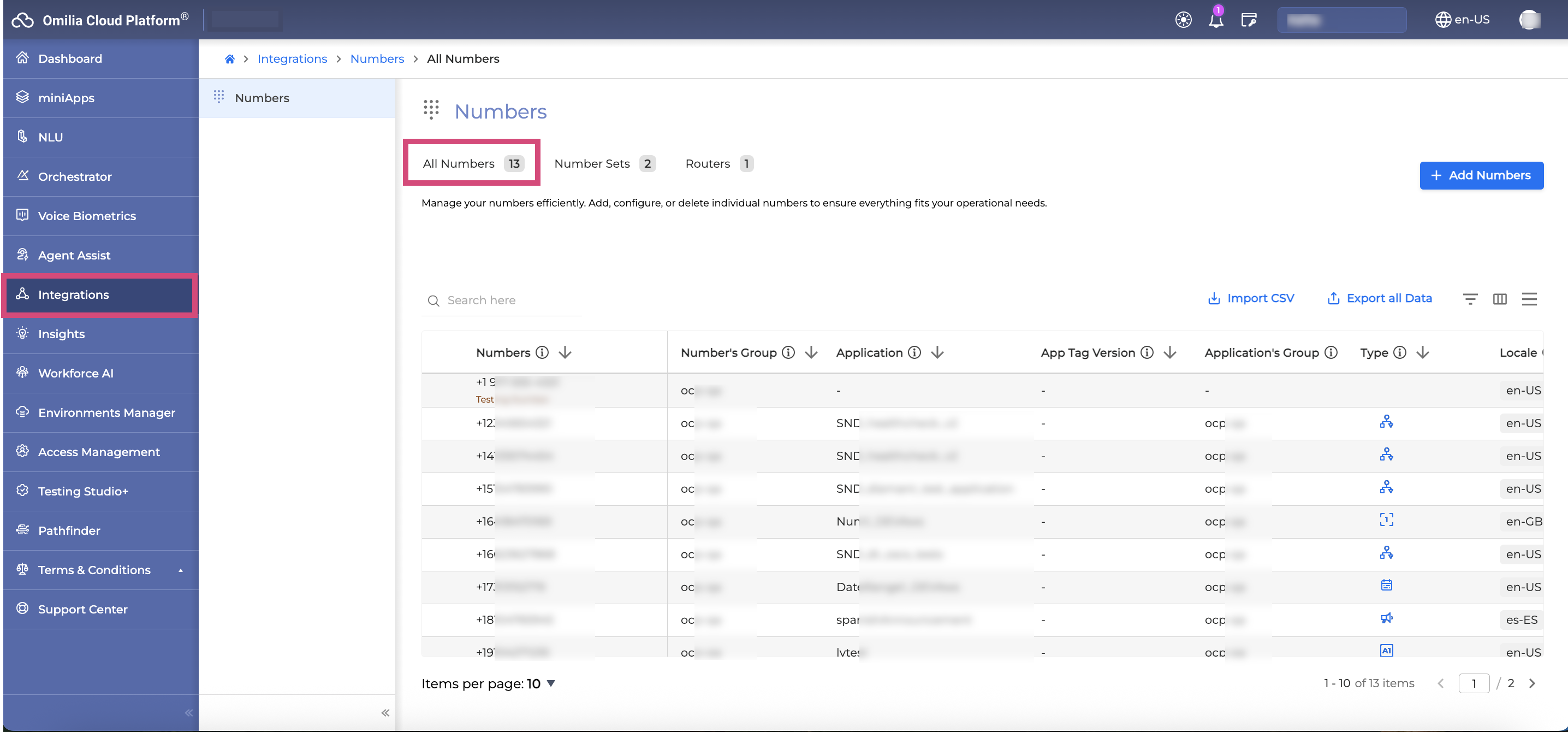Click the theme switcher sun icon in header
1568x732 pixels.
pos(1183,20)
